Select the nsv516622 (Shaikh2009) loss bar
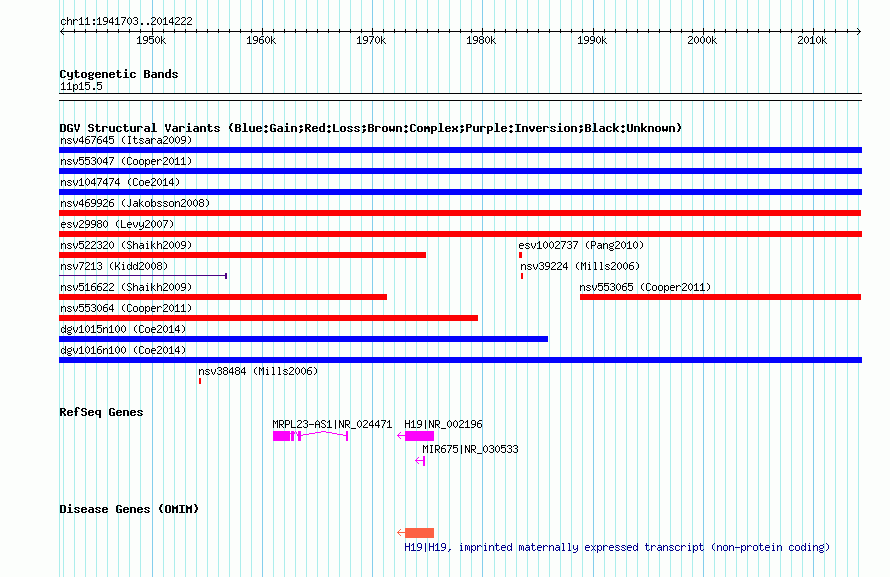Screen dimensions: 890x577 click(223, 297)
